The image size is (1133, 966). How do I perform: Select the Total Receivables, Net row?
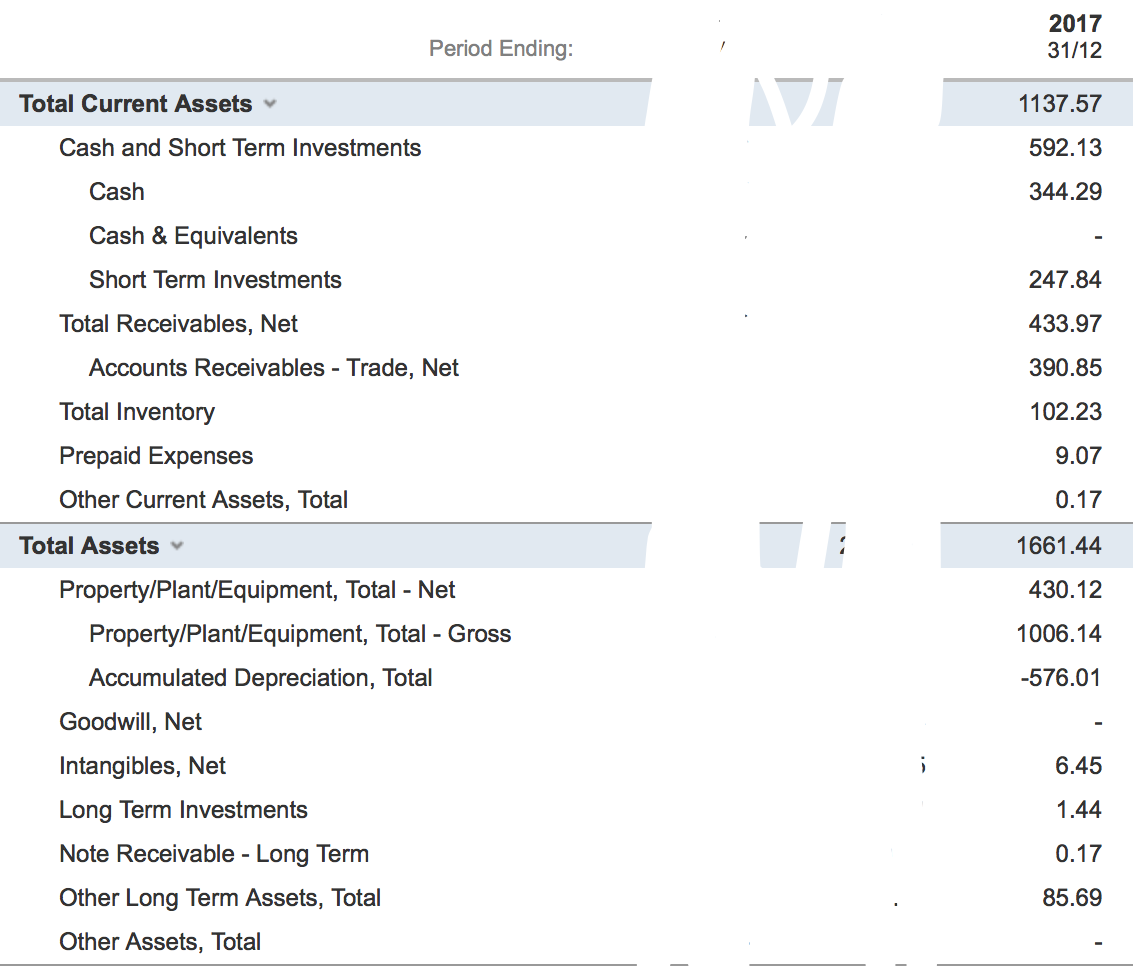coord(181,323)
